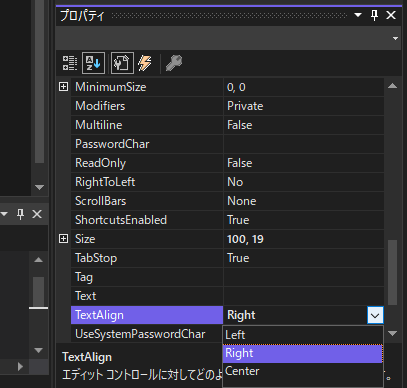Image resolution: width=407 pixels, height=388 pixels.
Task: Select the ReadOnly property name
Action: 147,163
